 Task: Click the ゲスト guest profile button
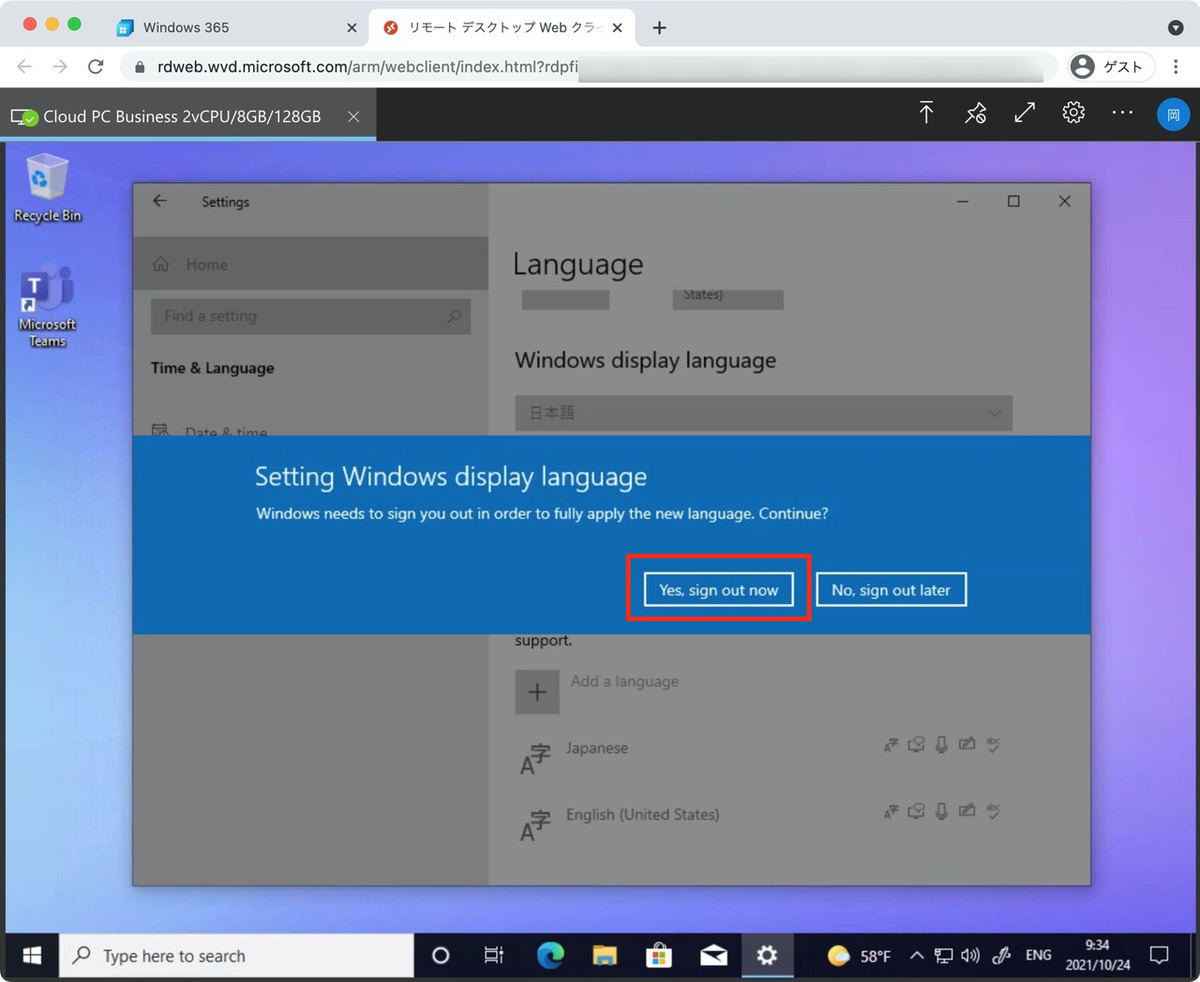tap(1110, 67)
